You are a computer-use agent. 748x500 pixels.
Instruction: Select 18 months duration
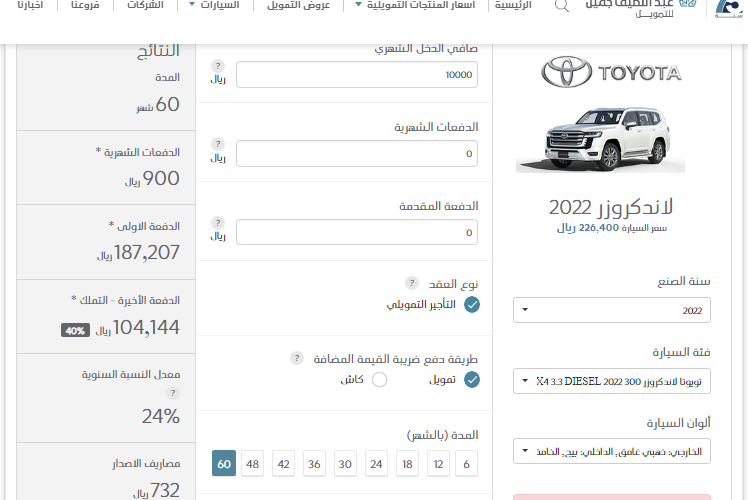click(x=407, y=463)
